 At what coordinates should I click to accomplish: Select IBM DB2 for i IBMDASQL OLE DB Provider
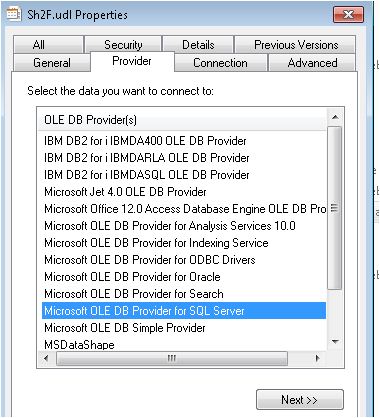[x=184, y=175]
